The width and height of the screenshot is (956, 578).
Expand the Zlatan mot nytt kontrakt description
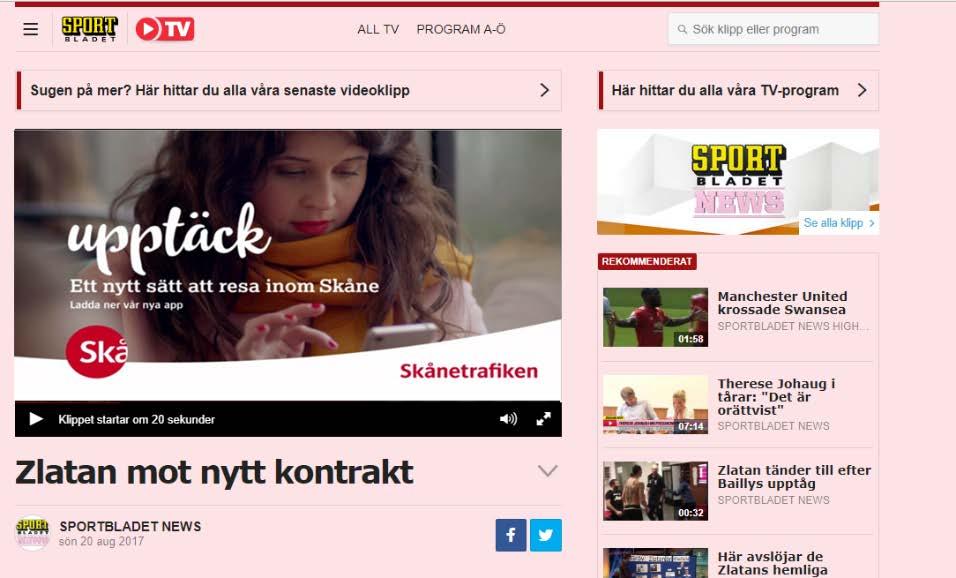(548, 471)
